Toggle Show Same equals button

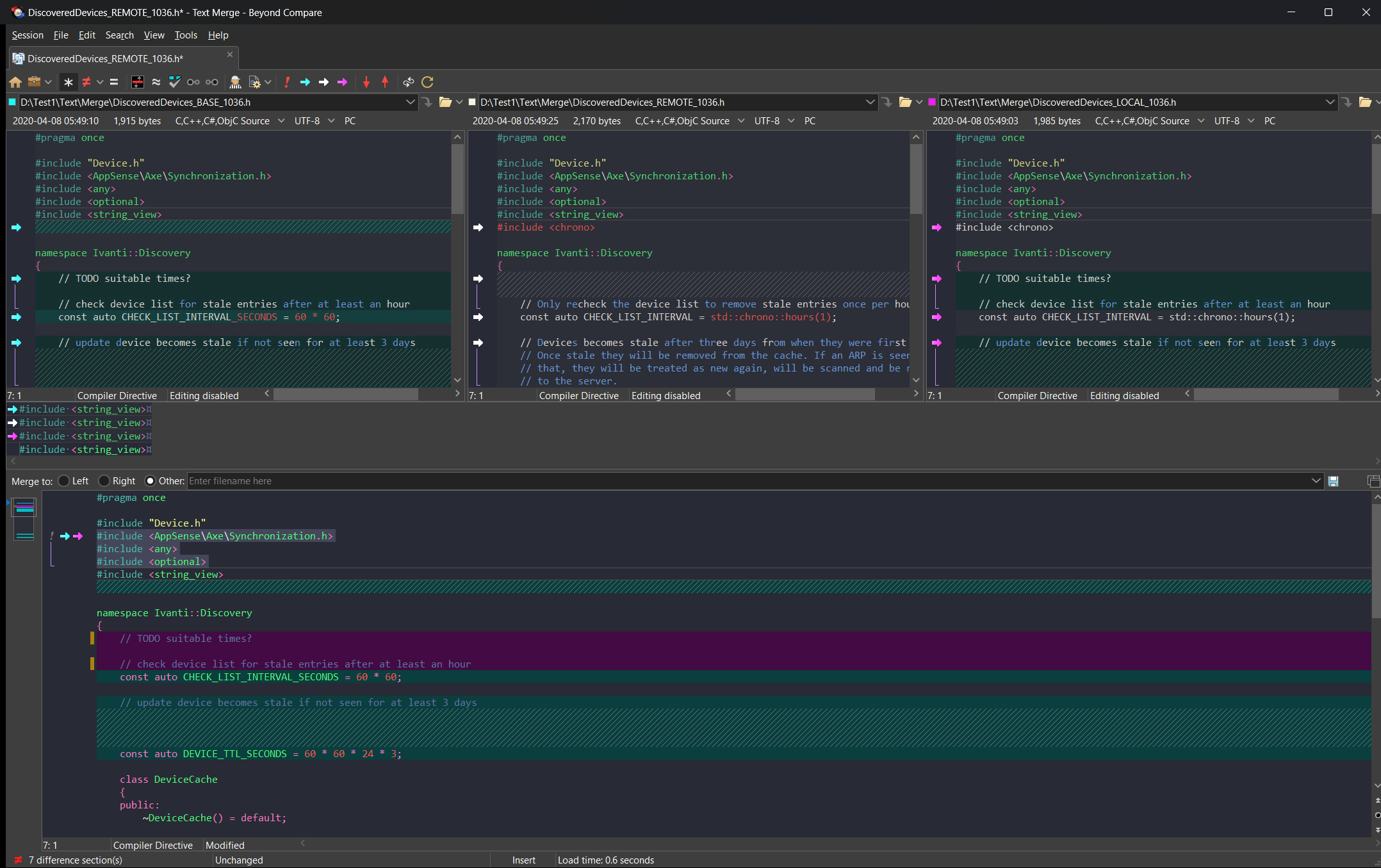pyautogui.click(x=114, y=82)
